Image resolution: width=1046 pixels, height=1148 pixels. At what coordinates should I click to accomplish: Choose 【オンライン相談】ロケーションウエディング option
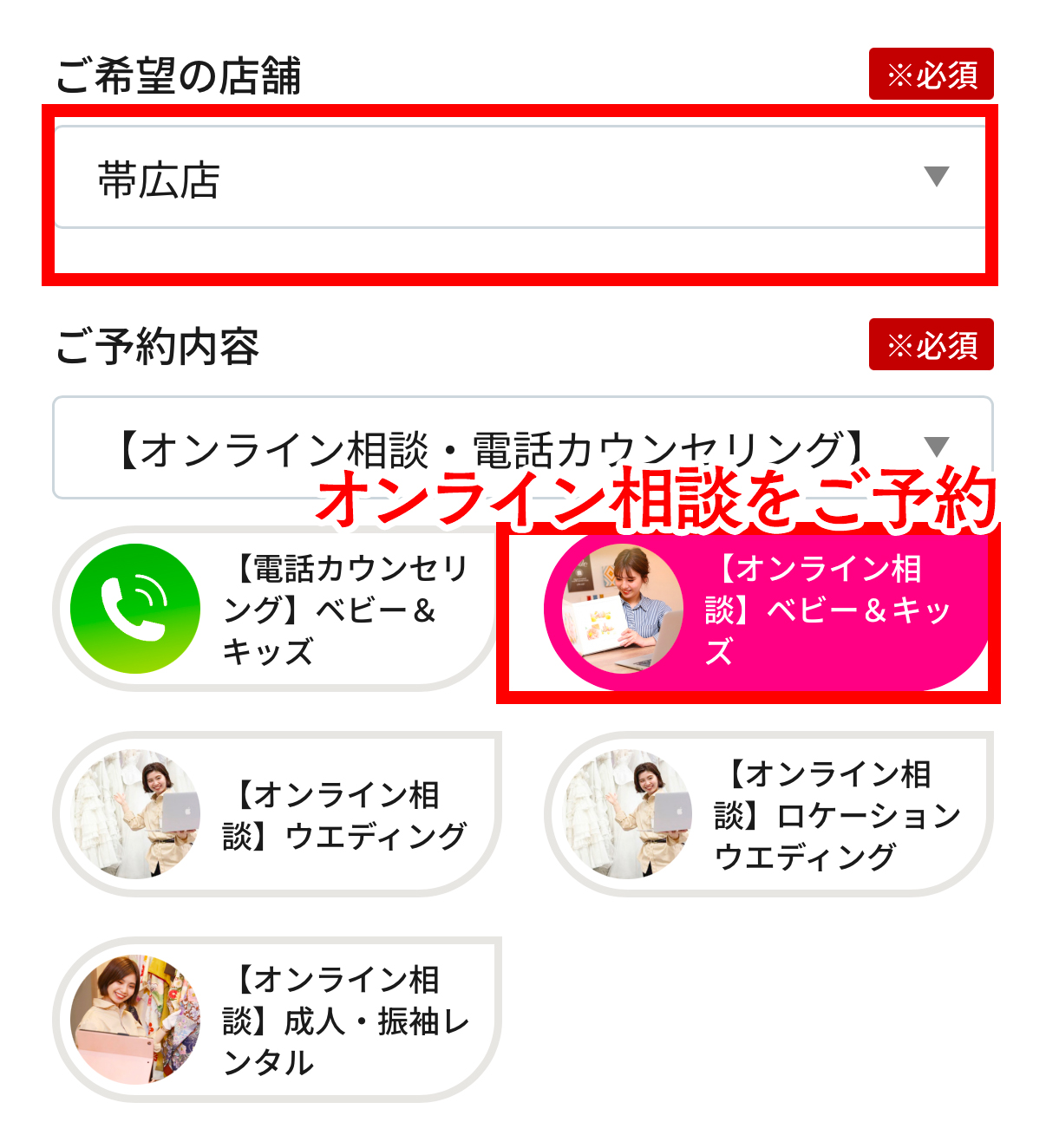[x=768, y=814]
